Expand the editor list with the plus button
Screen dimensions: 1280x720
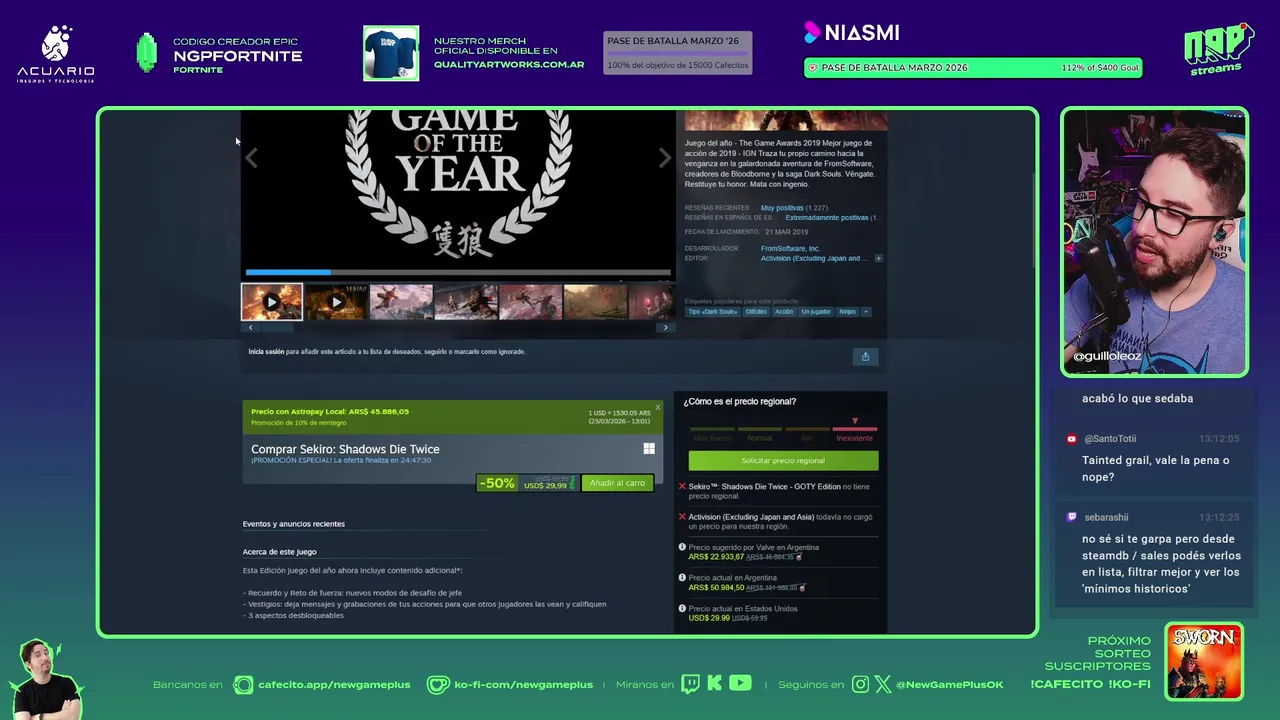coord(878,258)
